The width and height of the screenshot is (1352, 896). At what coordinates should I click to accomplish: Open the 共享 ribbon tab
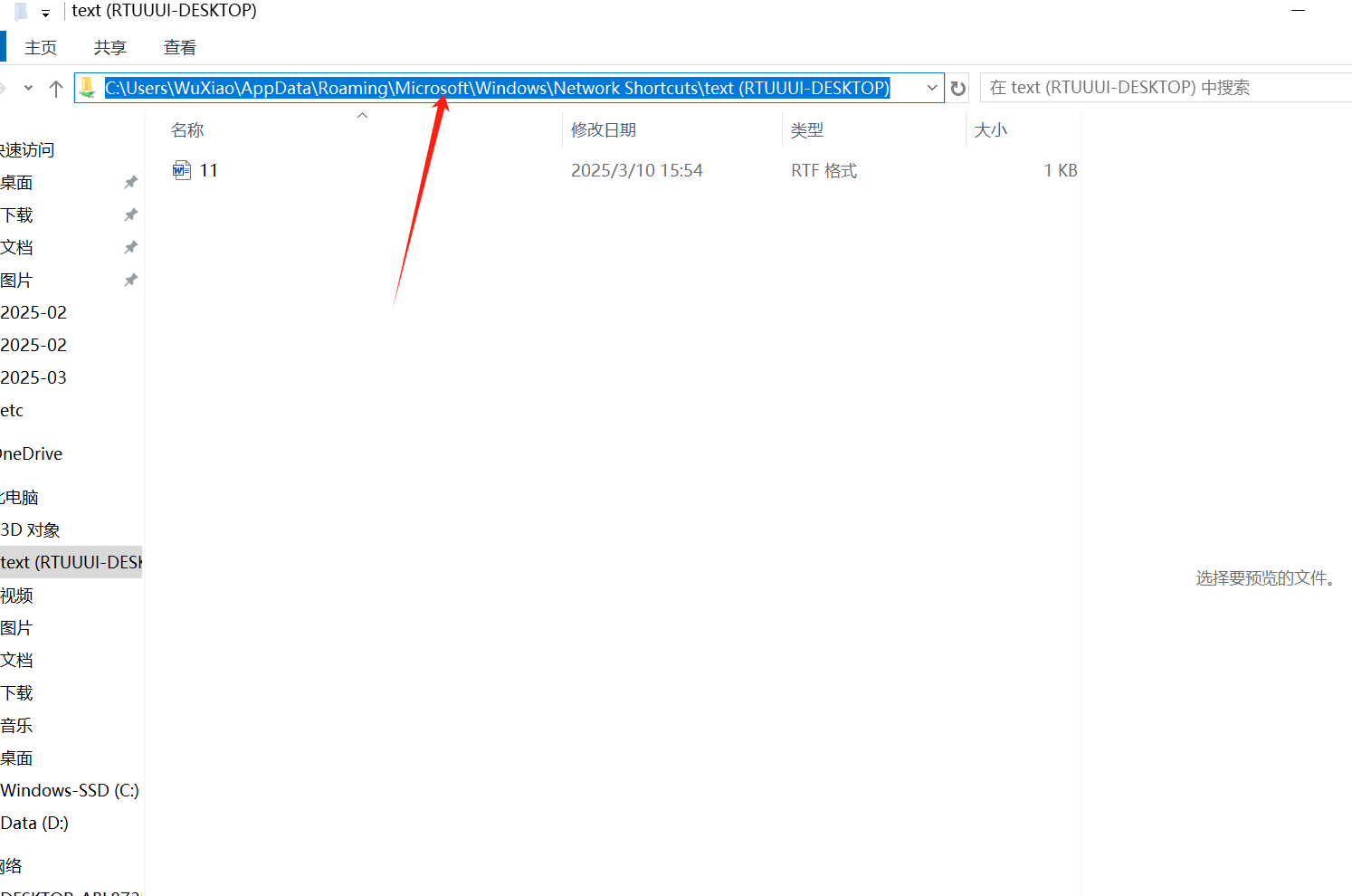(109, 47)
